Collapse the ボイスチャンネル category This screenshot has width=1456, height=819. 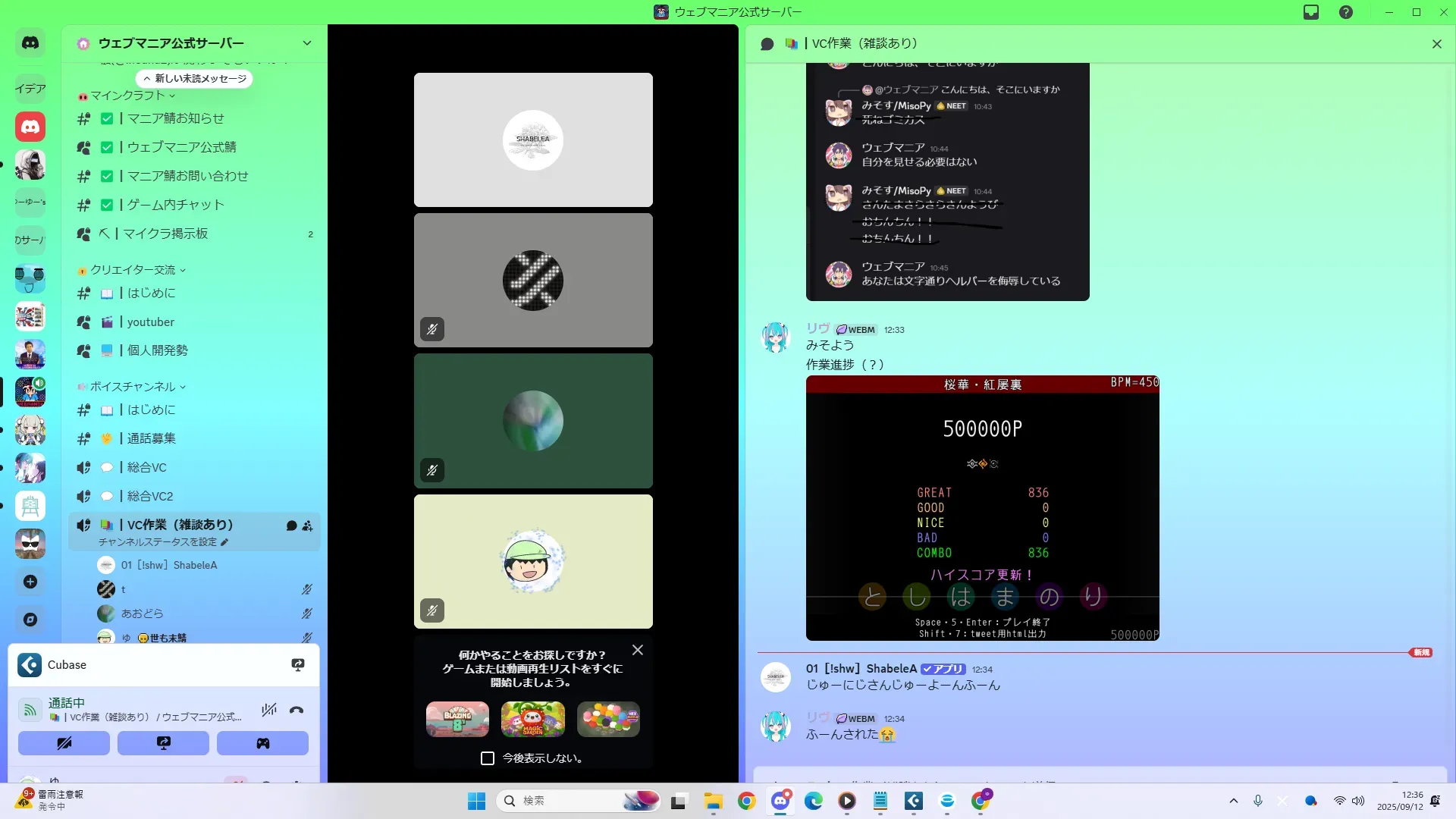[x=133, y=387]
